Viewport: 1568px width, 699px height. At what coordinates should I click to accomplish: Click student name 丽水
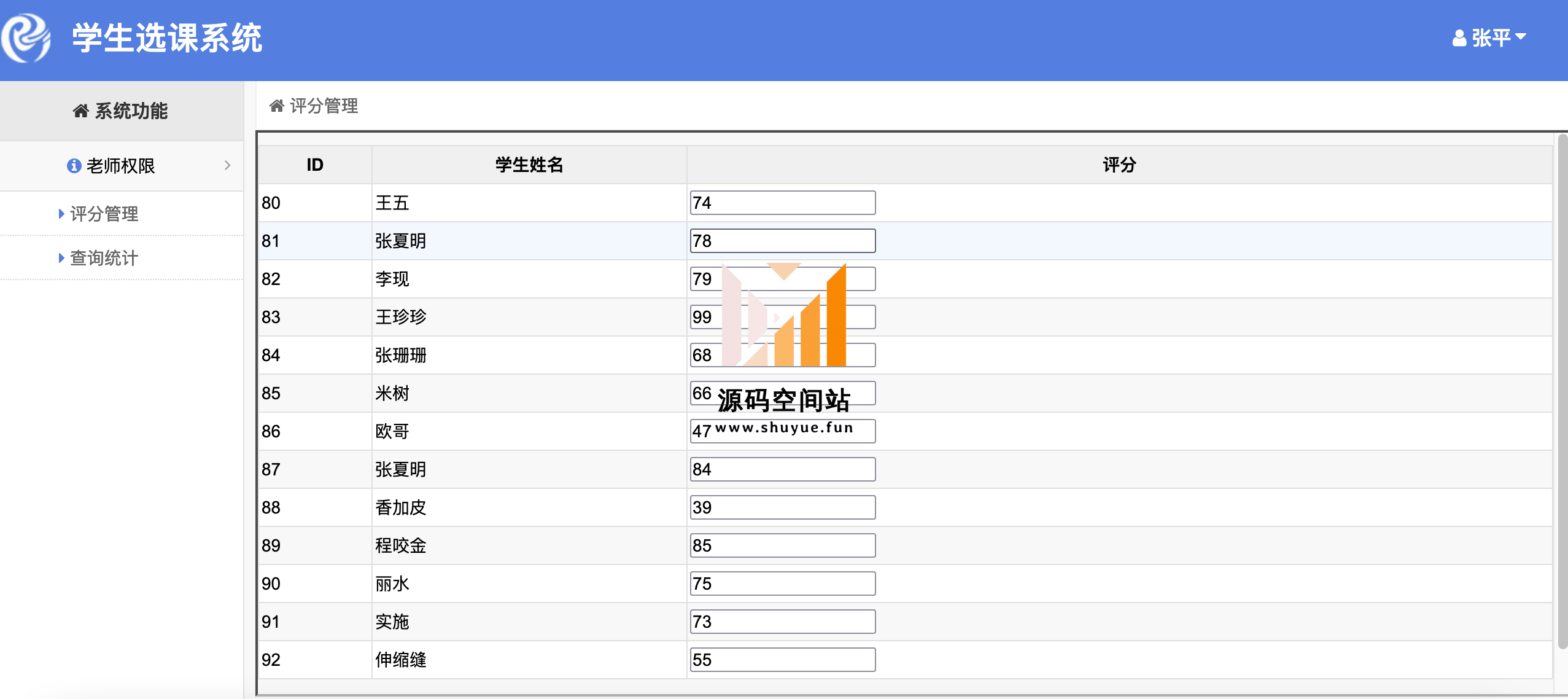pos(392,584)
